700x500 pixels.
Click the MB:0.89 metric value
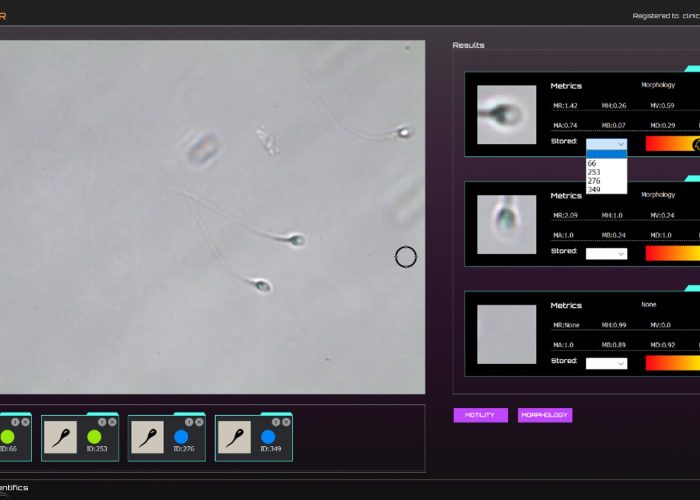tap(613, 345)
